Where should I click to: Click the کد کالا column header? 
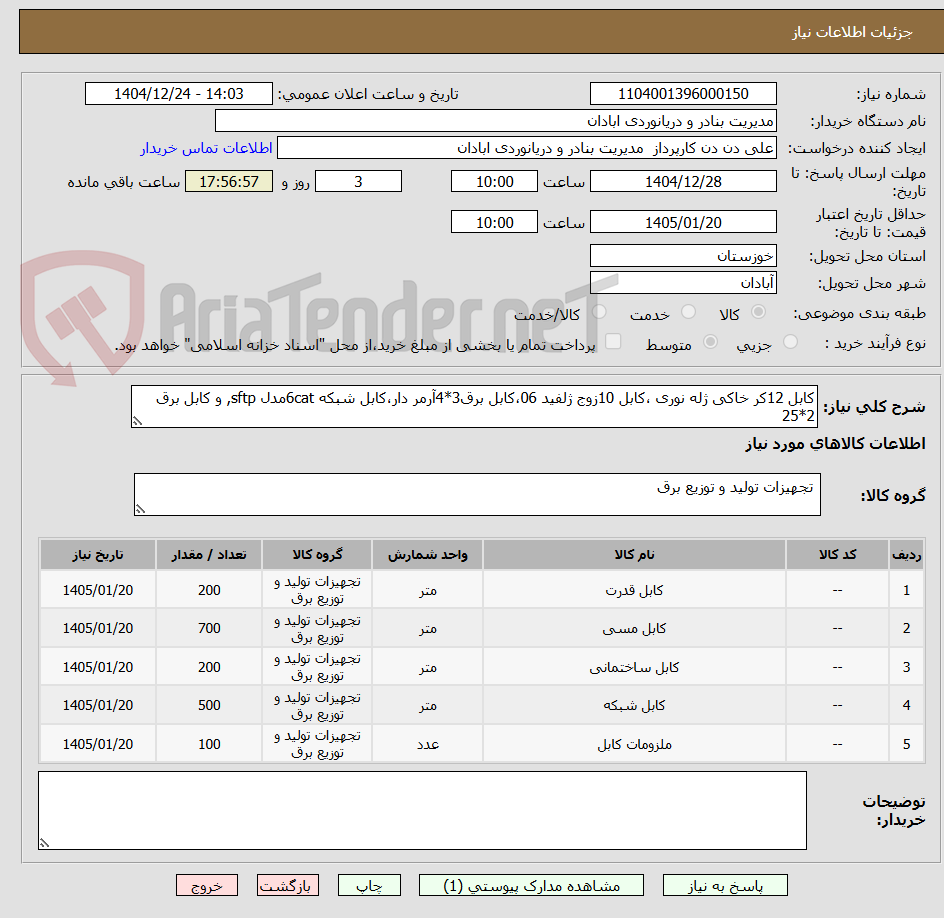(x=837, y=554)
